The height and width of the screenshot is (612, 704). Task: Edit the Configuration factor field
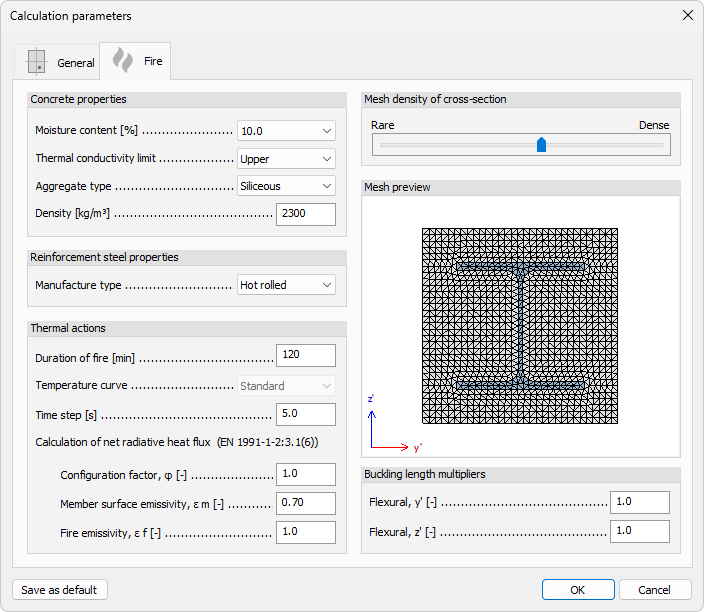pos(306,474)
